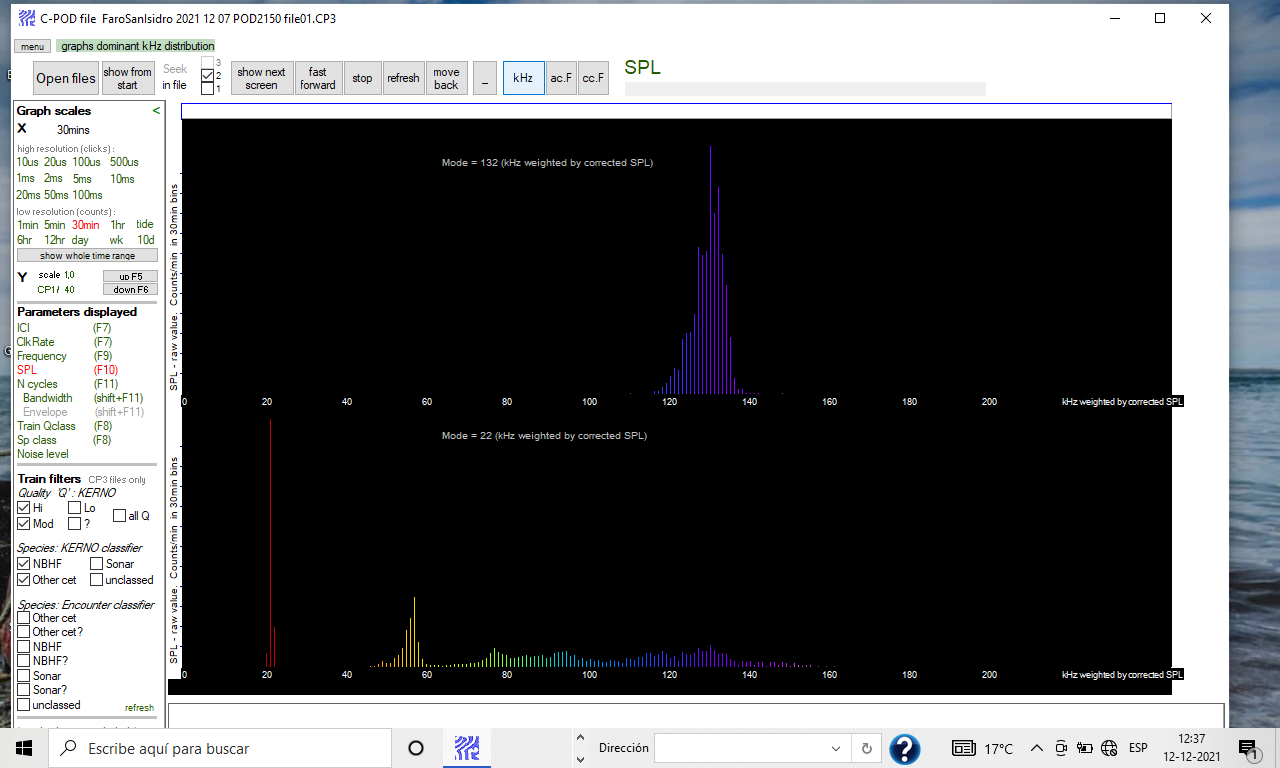Click the Cortana circle icon
Screen dimensions: 1280x768
pos(416,748)
